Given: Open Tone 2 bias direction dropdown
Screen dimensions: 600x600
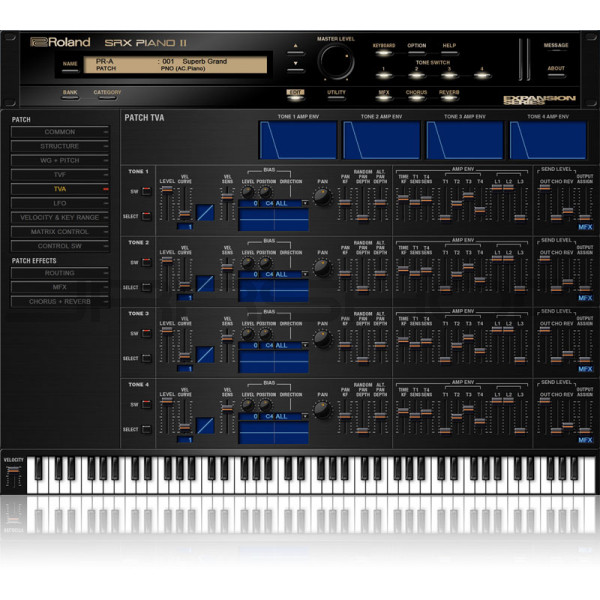Looking at the screenshot, I should coord(305,274).
